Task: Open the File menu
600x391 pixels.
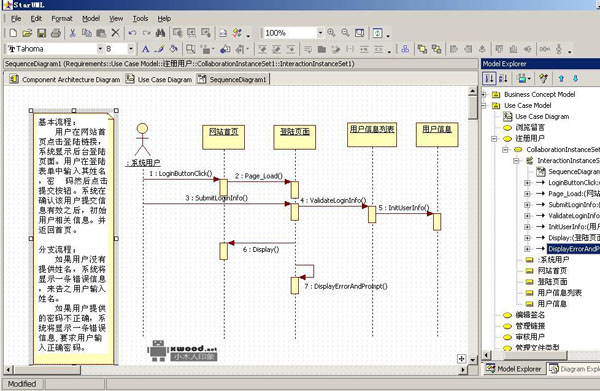Action: pyautogui.click(x=16, y=19)
